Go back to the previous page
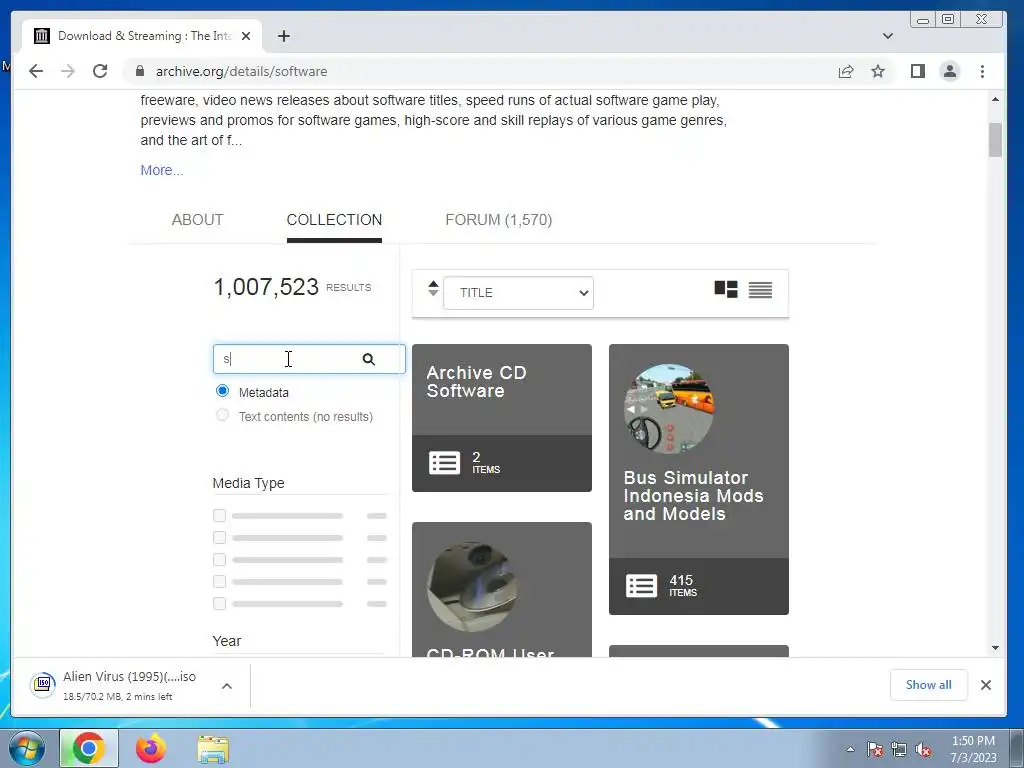The height and width of the screenshot is (768, 1024). tap(36, 71)
